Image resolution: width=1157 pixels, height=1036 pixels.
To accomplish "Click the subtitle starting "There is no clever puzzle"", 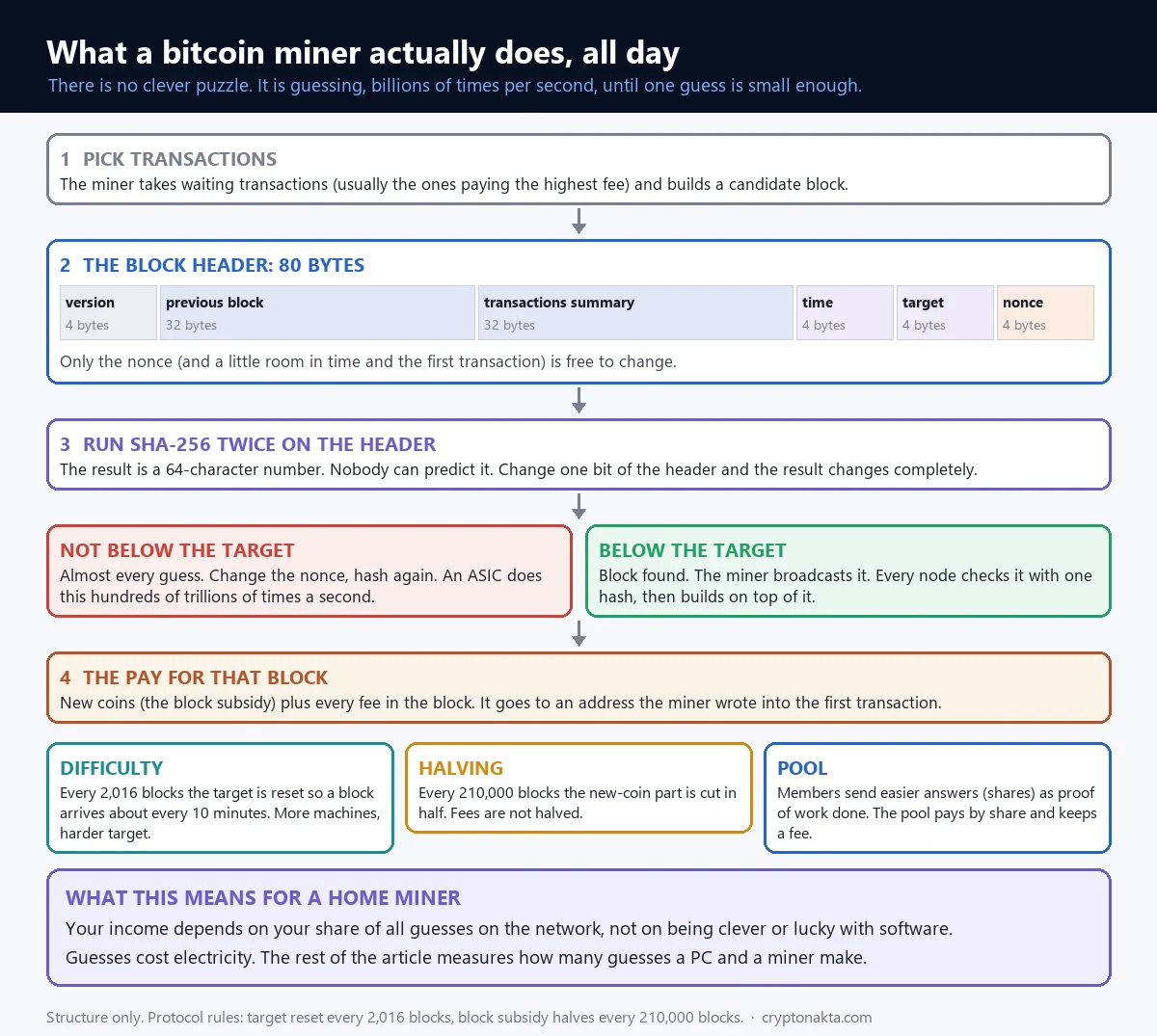I will pos(455,86).
